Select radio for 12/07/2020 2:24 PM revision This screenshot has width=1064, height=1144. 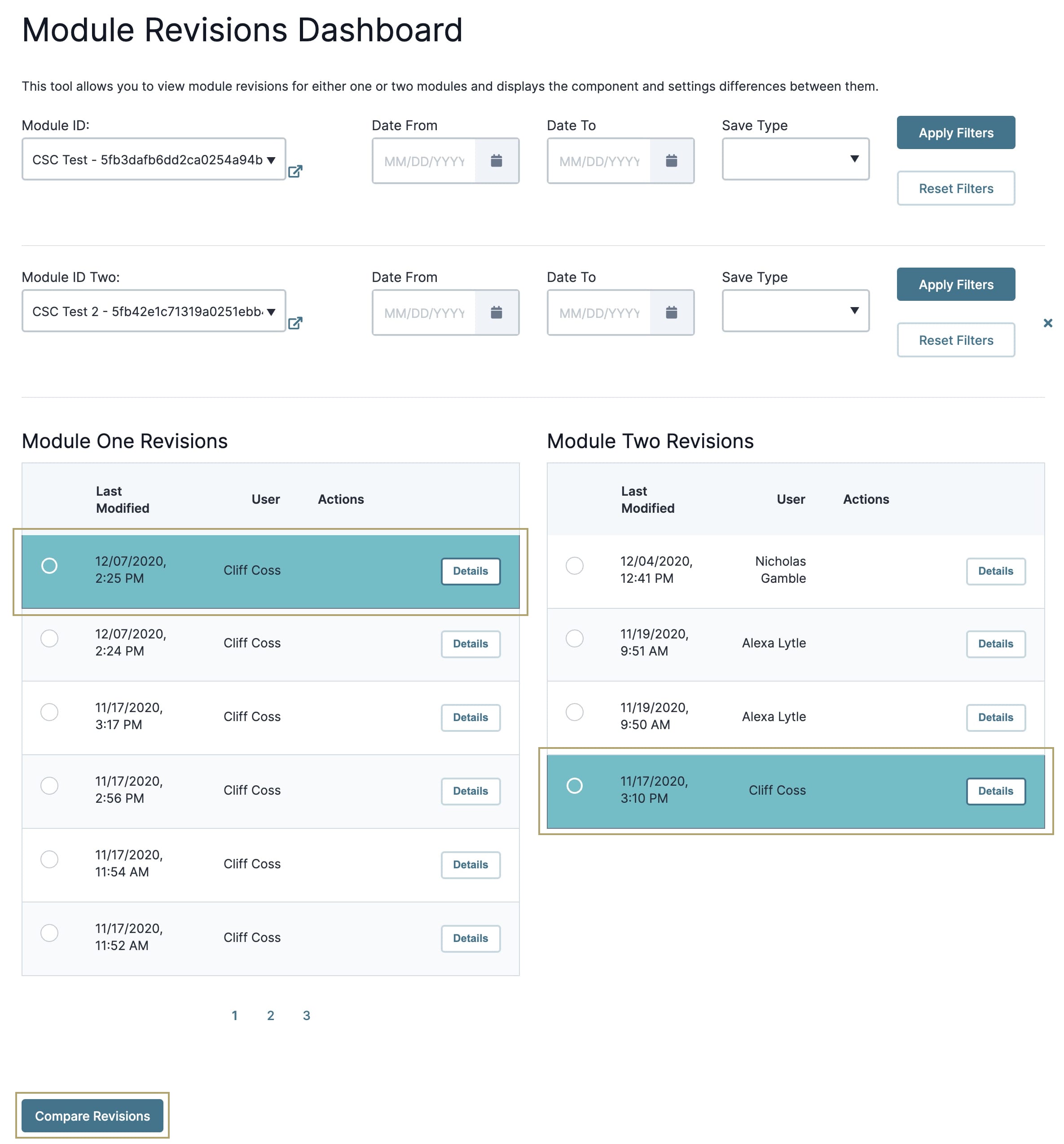point(49,638)
